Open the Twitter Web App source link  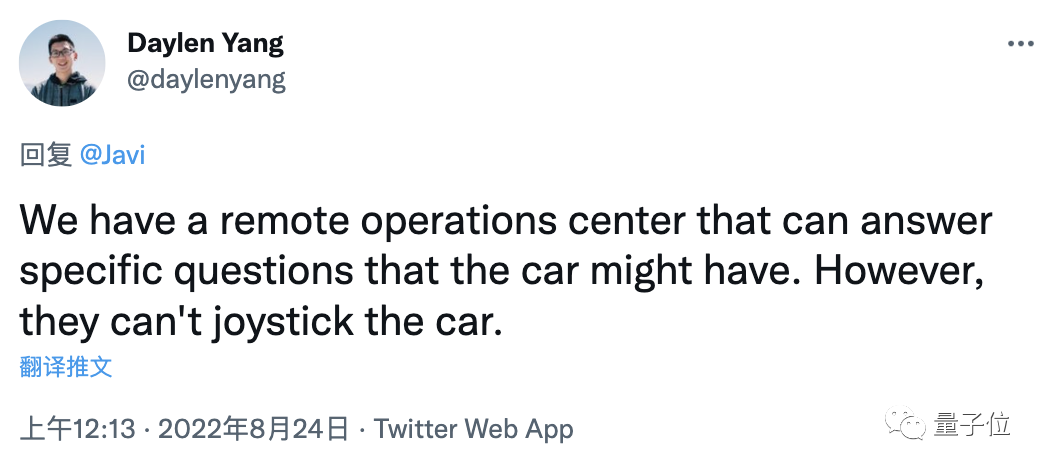pos(473,430)
